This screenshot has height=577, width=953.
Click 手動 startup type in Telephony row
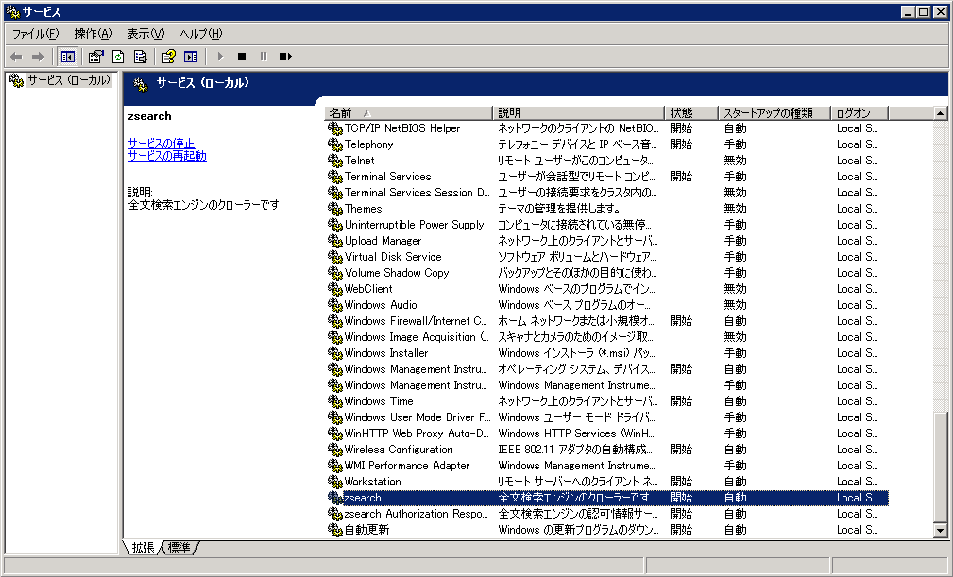click(735, 144)
